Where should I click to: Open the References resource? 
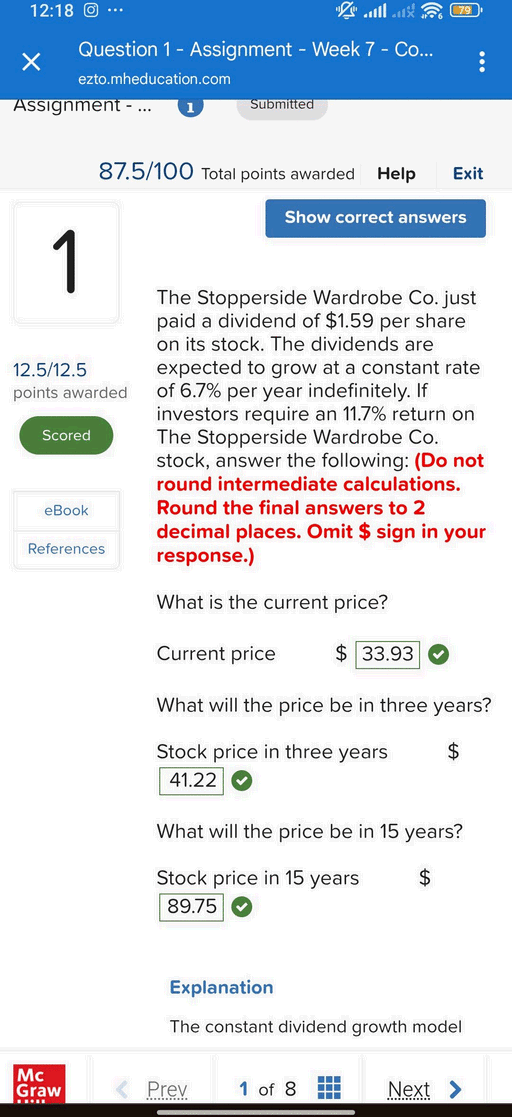click(66, 549)
